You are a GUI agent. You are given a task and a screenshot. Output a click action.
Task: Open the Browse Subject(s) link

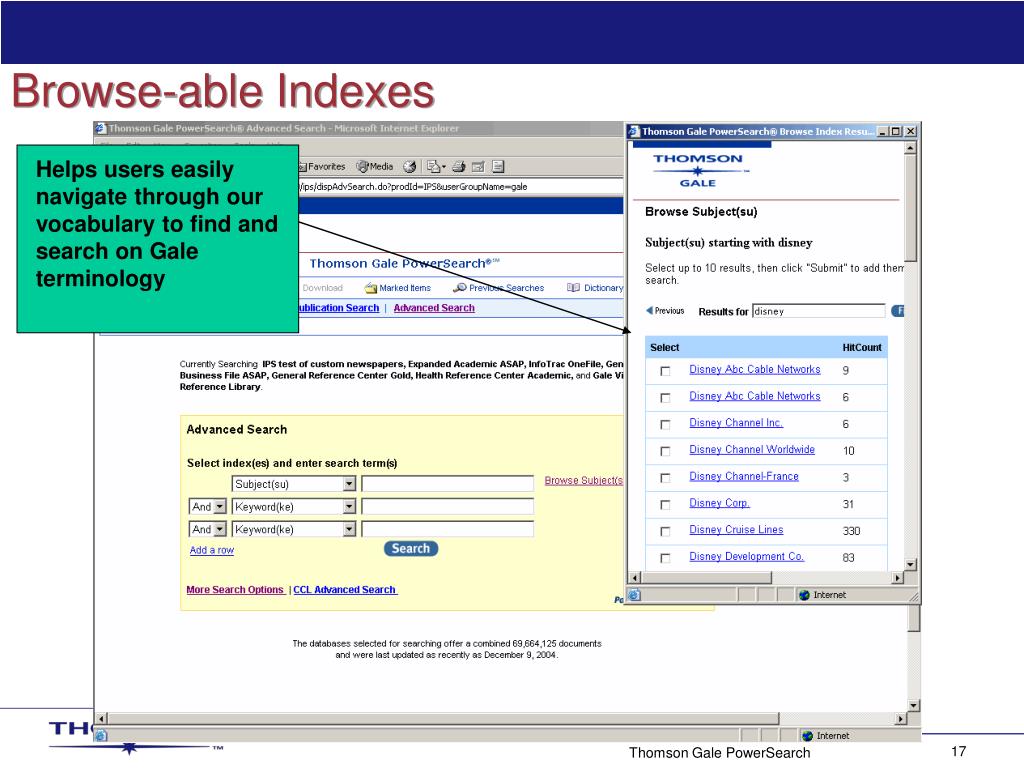click(x=584, y=481)
